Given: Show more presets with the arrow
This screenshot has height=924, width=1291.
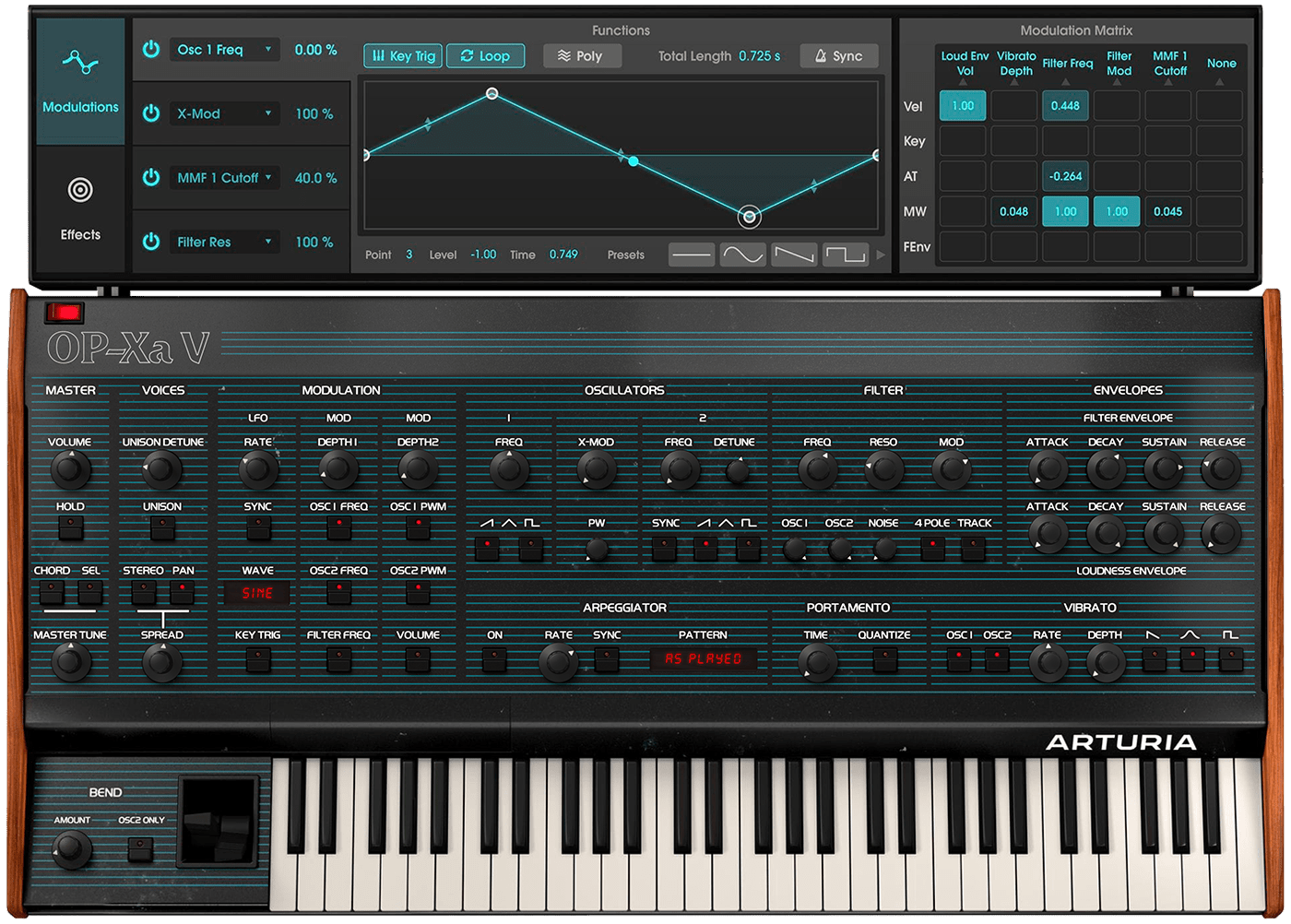Looking at the screenshot, I should (880, 255).
